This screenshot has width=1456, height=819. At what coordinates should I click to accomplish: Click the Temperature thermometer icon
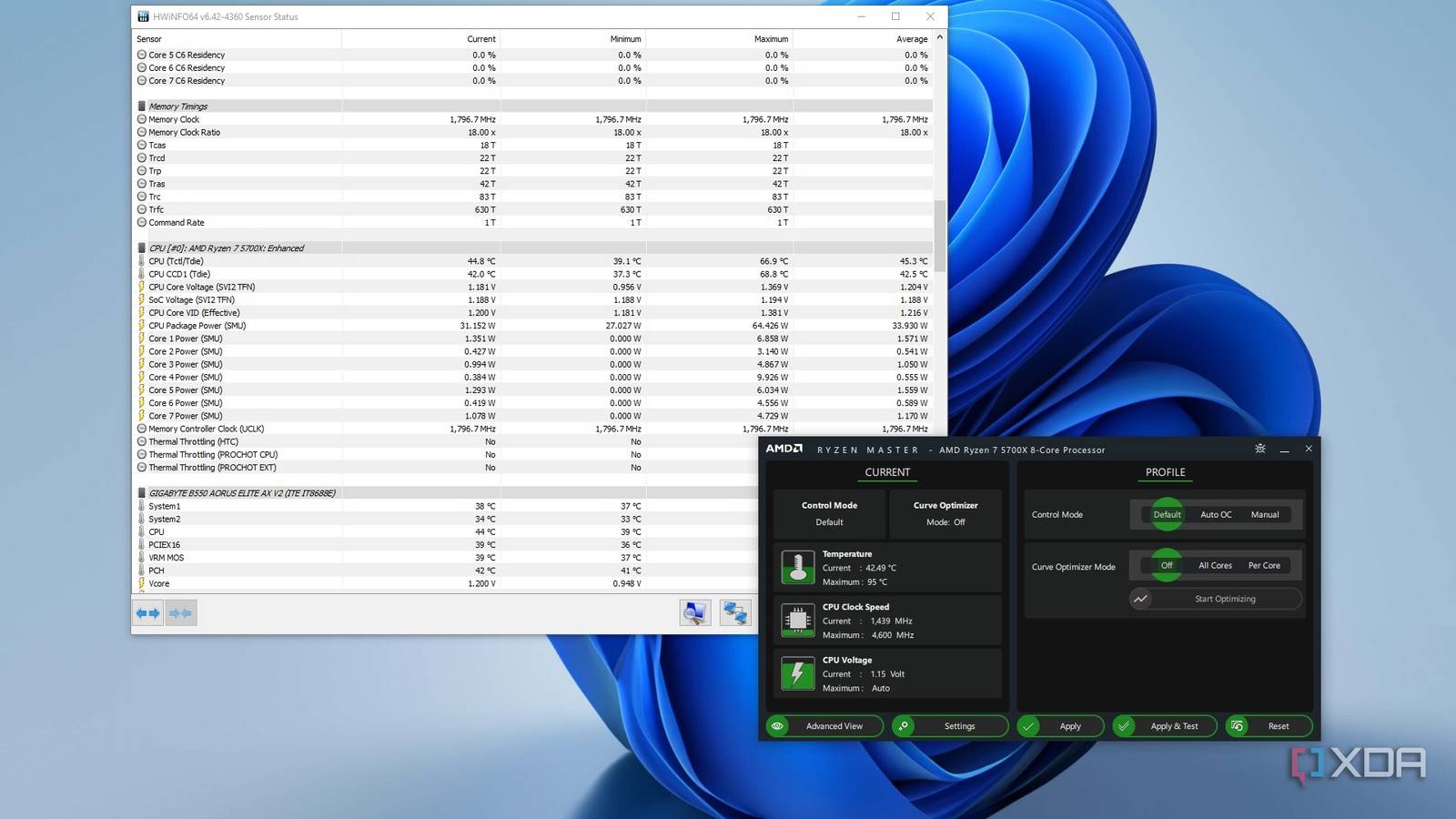[x=798, y=567]
